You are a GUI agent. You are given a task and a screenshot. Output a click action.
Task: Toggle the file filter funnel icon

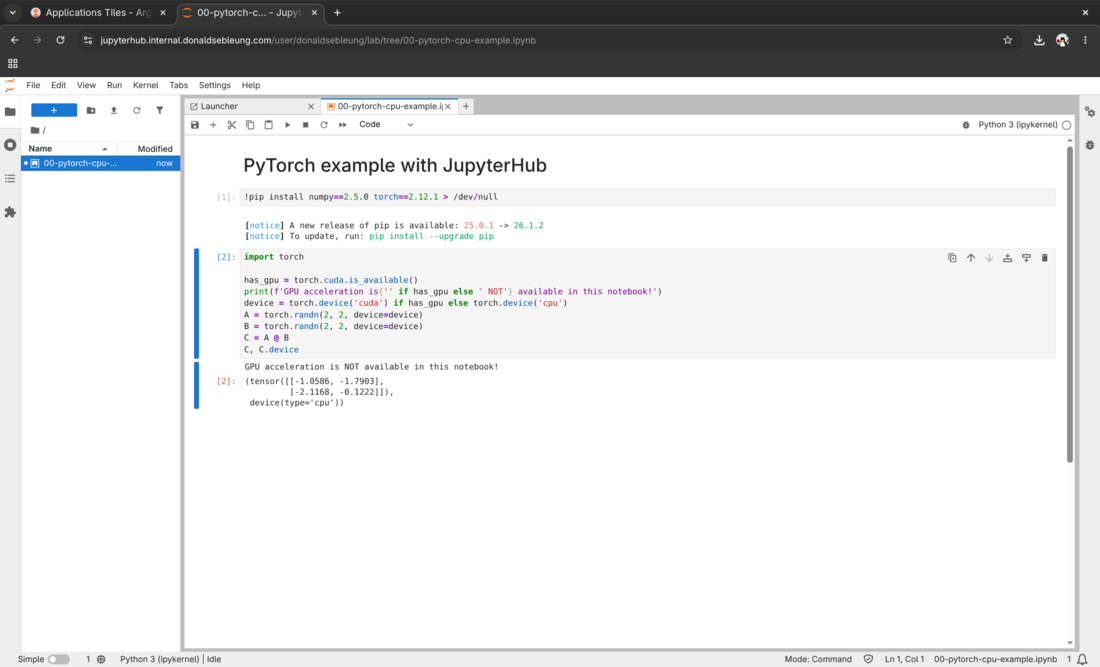coord(160,110)
